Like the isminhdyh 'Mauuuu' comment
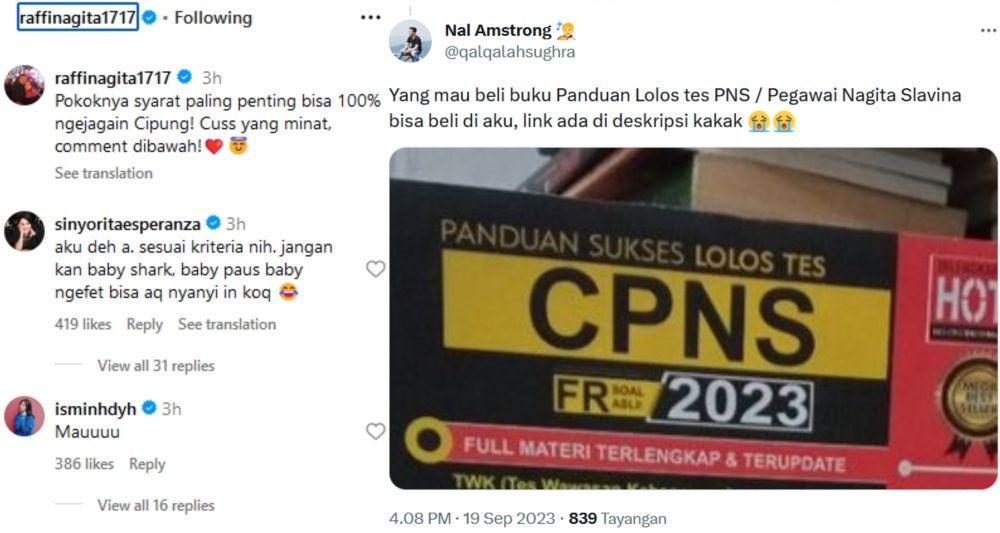The width and height of the screenshot is (1000, 533). pos(375,432)
